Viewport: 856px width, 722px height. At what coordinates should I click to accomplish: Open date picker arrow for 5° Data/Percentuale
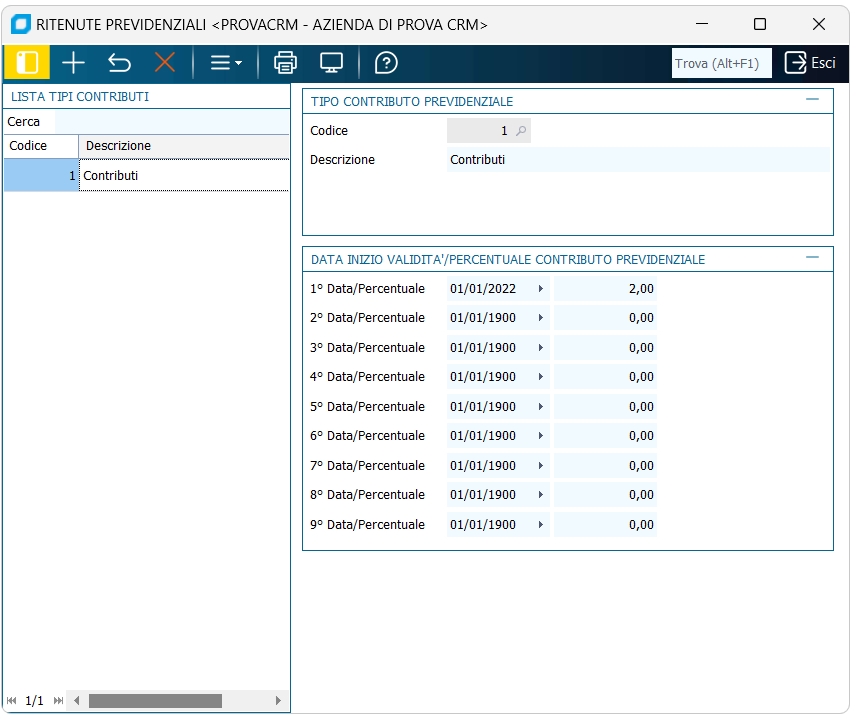point(541,407)
